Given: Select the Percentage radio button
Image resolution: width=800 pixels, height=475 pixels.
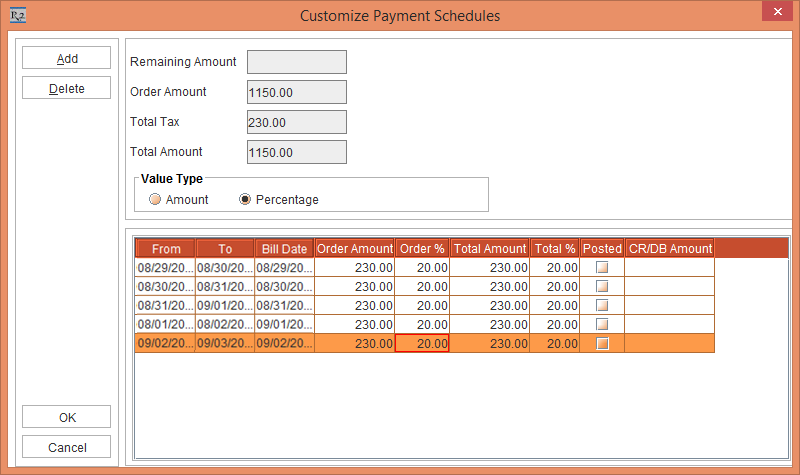Looking at the screenshot, I should click(245, 200).
